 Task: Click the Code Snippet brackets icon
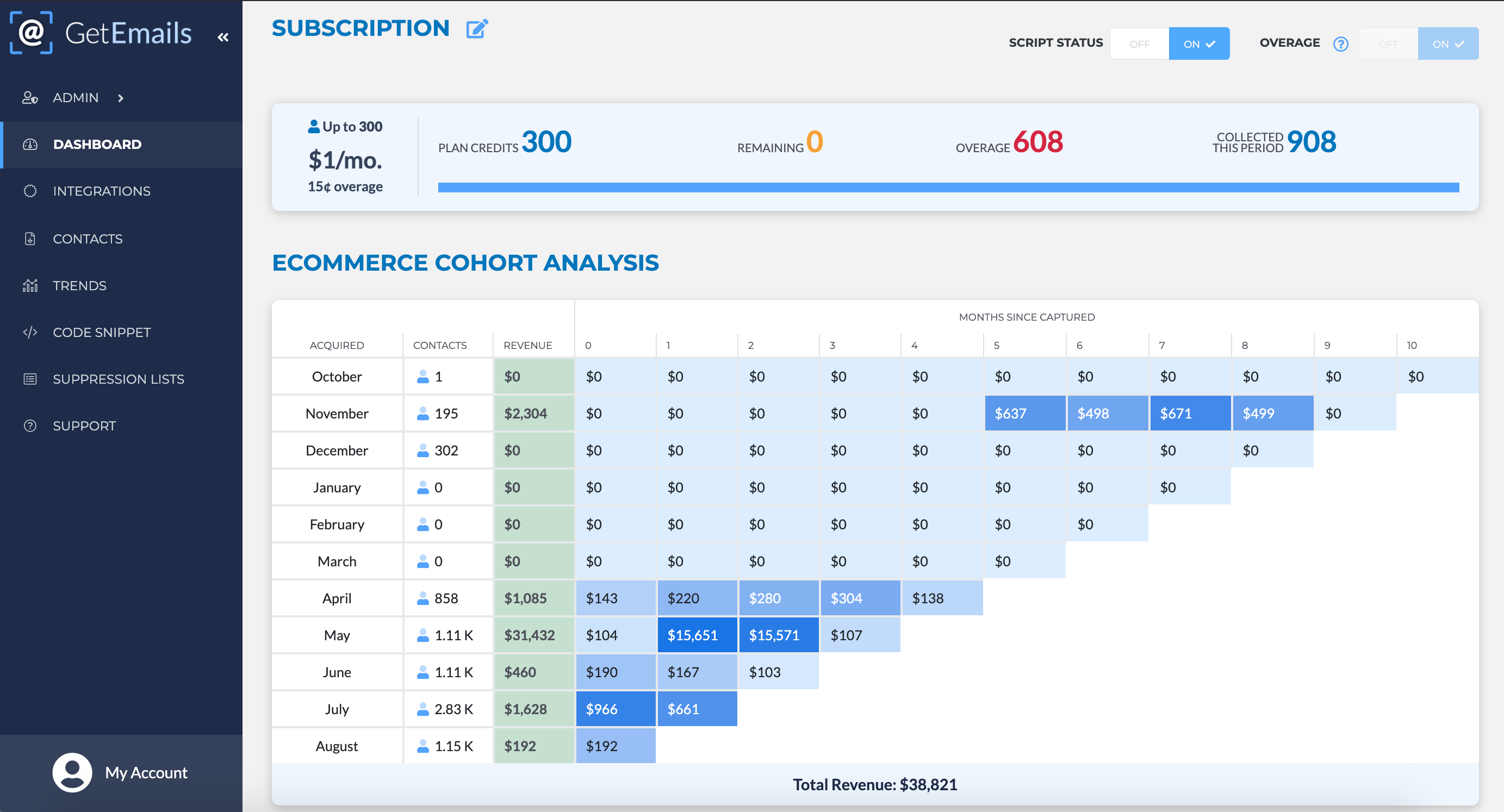(x=30, y=332)
